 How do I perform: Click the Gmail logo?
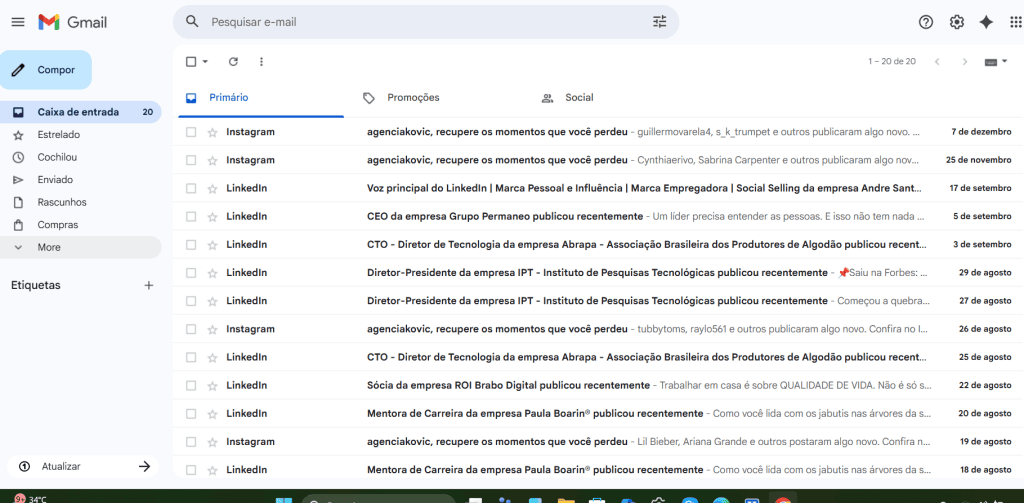pos(72,22)
